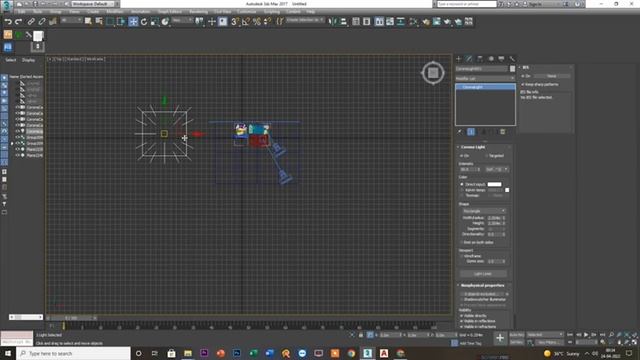
Task: Activate the Select and Scale tool
Action: tap(154, 22)
